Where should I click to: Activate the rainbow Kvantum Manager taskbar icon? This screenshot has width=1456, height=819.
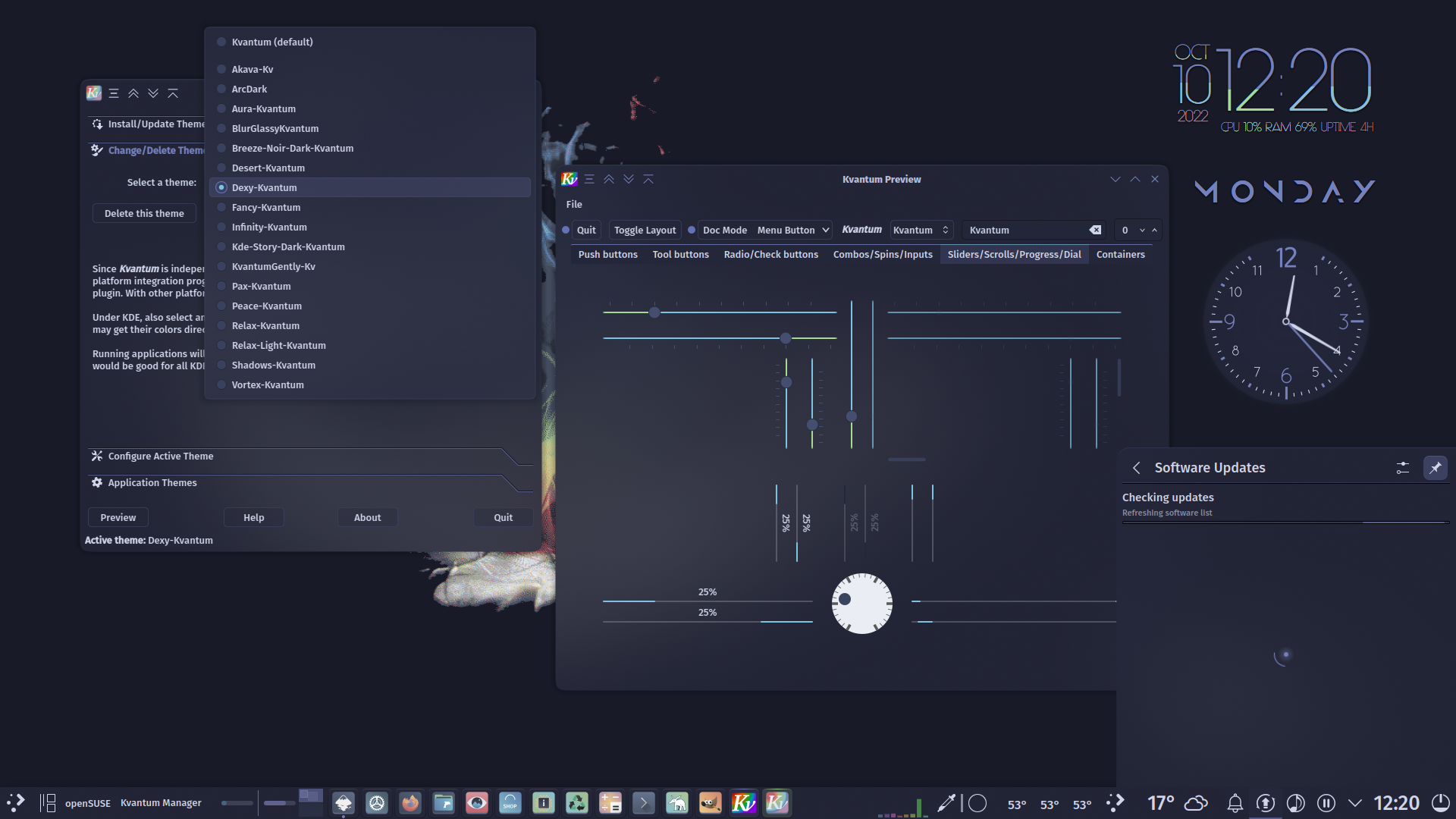coord(744,802)
